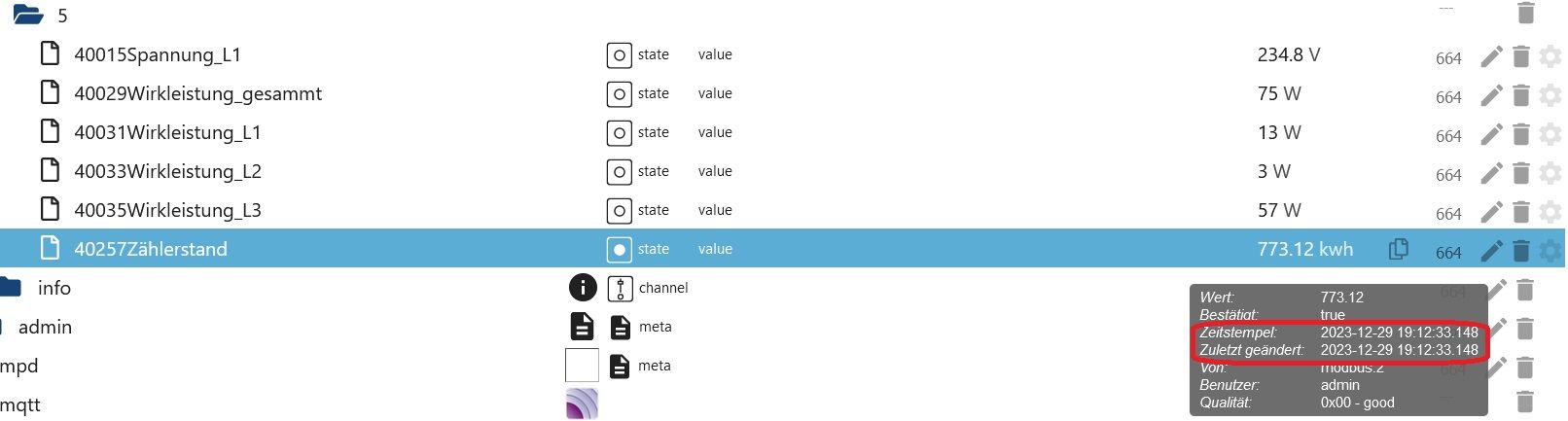This screenshot has width=1568, height=421.
Task: Select the 40035Wirkleistung_L3 object
Action: coord(167,210)
